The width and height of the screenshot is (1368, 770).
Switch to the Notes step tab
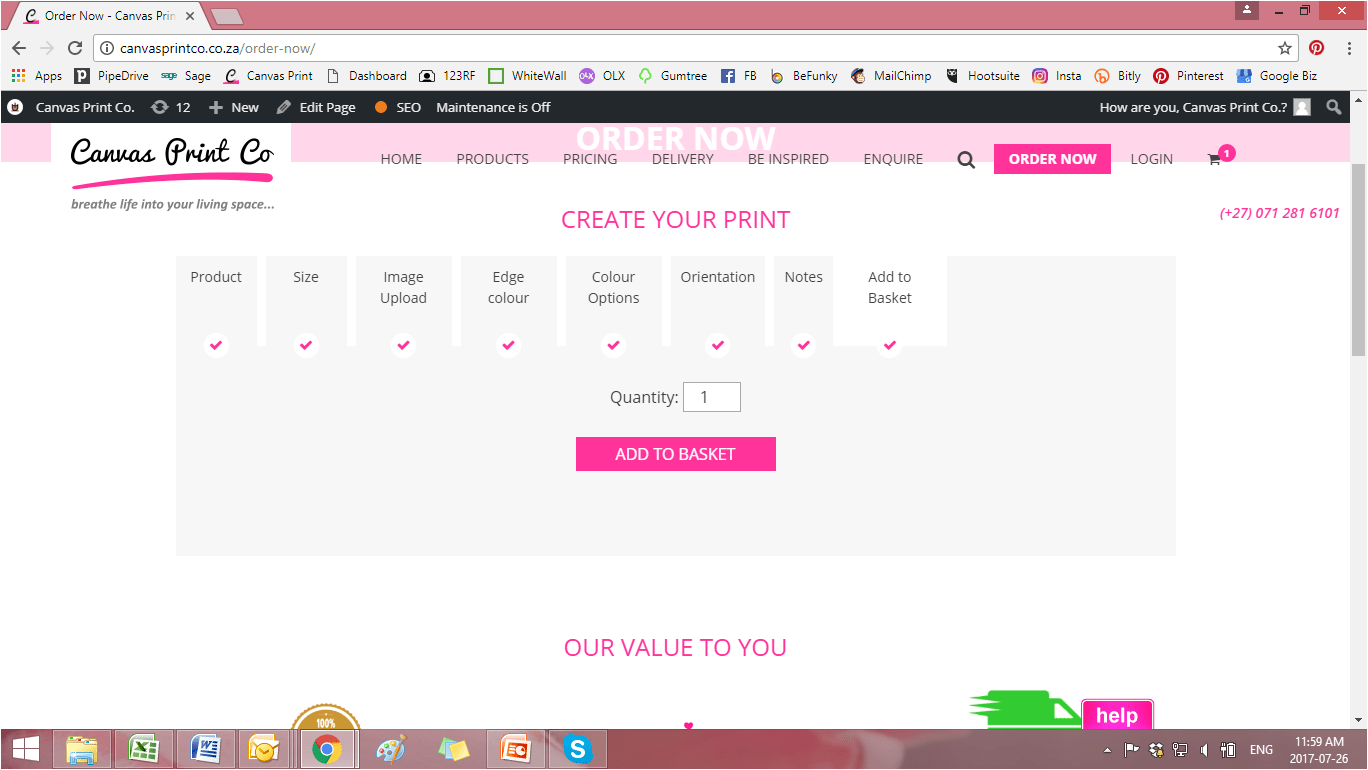tap(804, 301)
